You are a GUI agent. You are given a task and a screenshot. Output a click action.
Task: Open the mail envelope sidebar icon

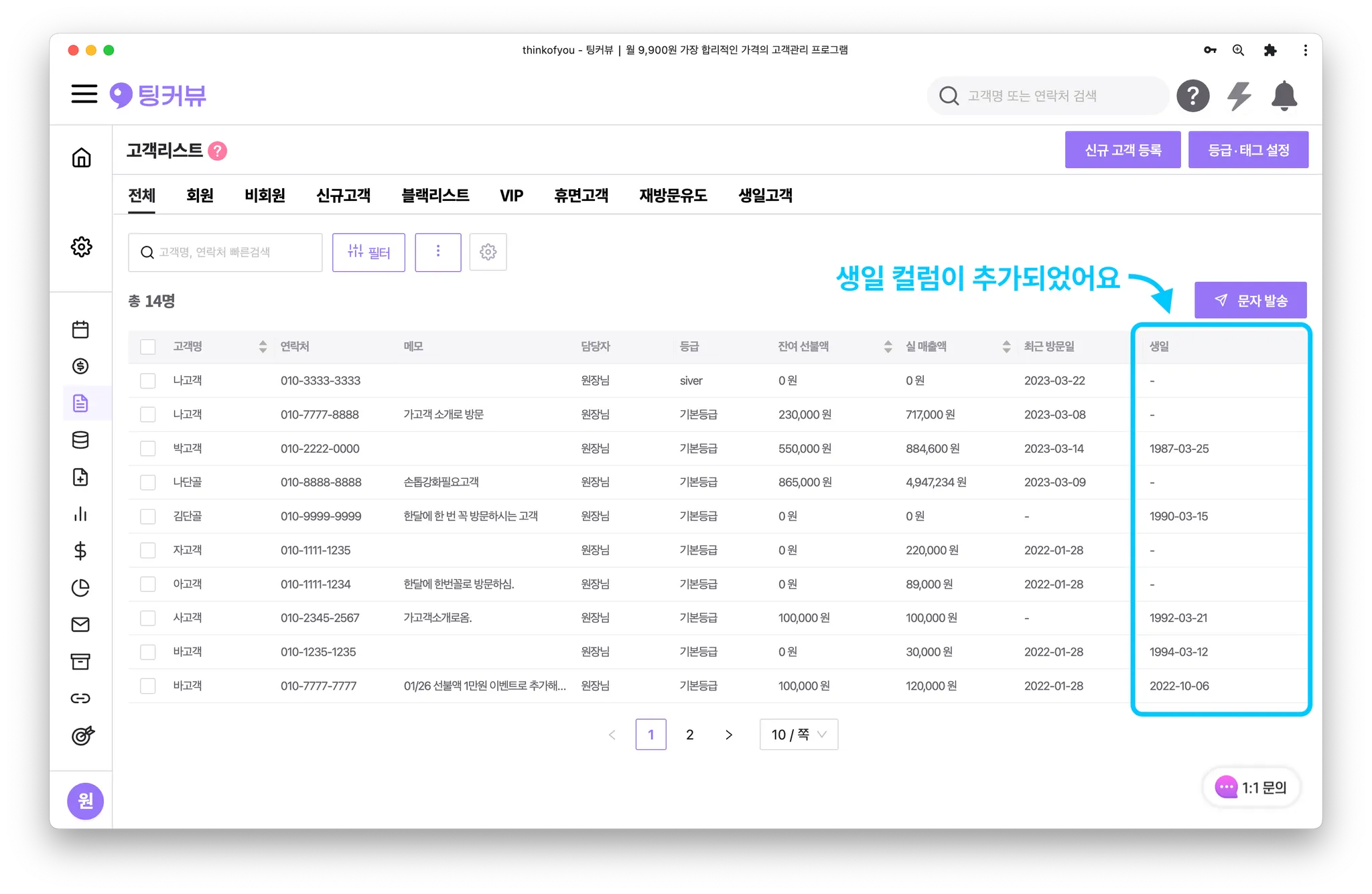(x=80, y=624)
